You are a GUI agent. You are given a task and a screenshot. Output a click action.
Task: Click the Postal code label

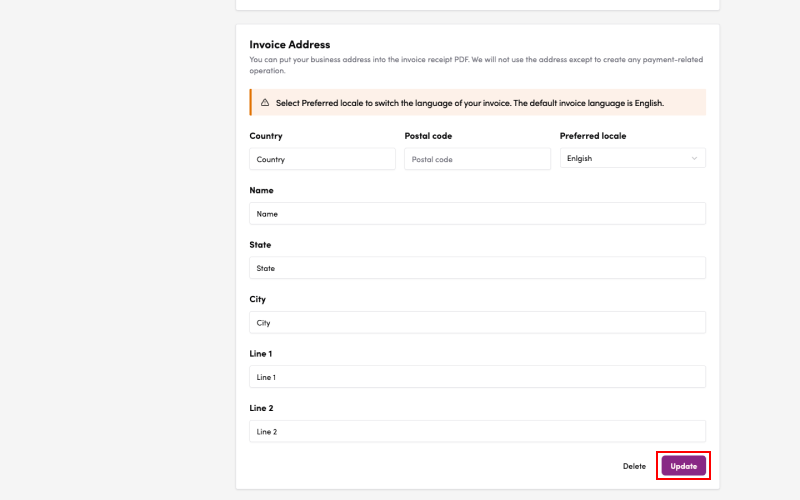(x=428, y=136)
